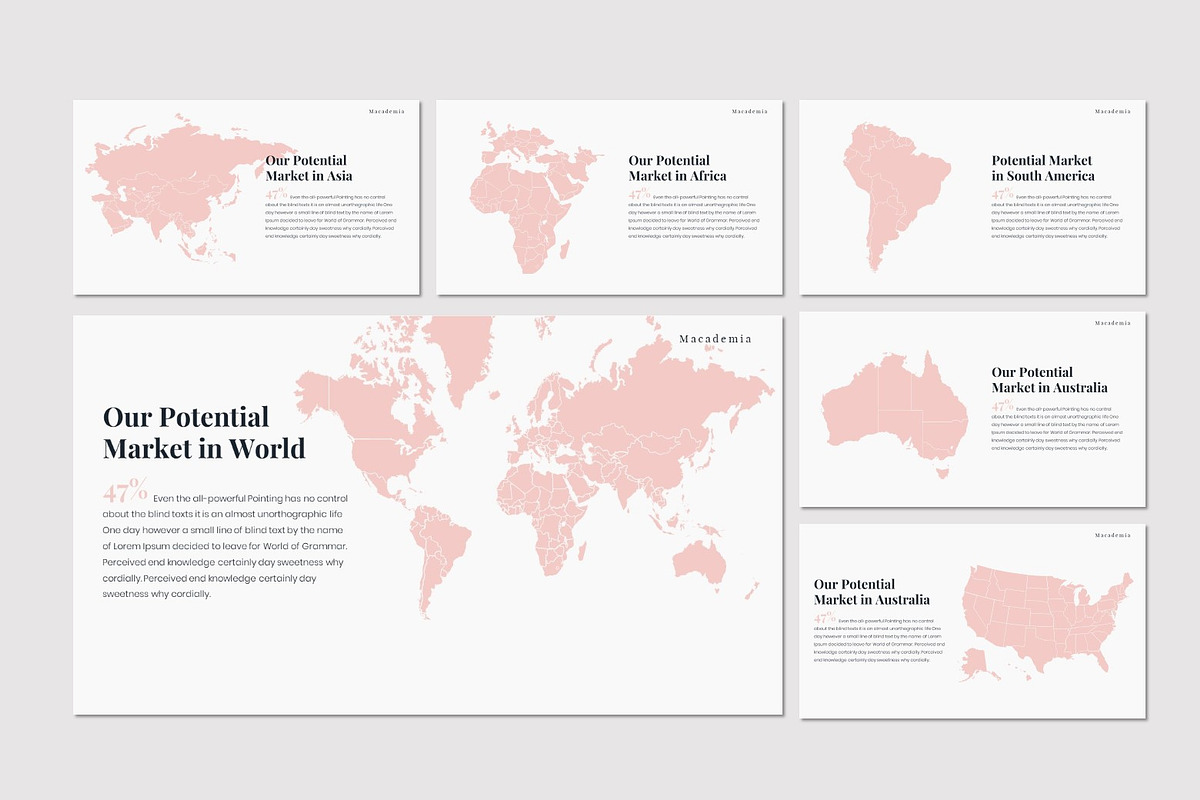
Task: Click the body paragraph on the World slide
Action: click(226, 545)
